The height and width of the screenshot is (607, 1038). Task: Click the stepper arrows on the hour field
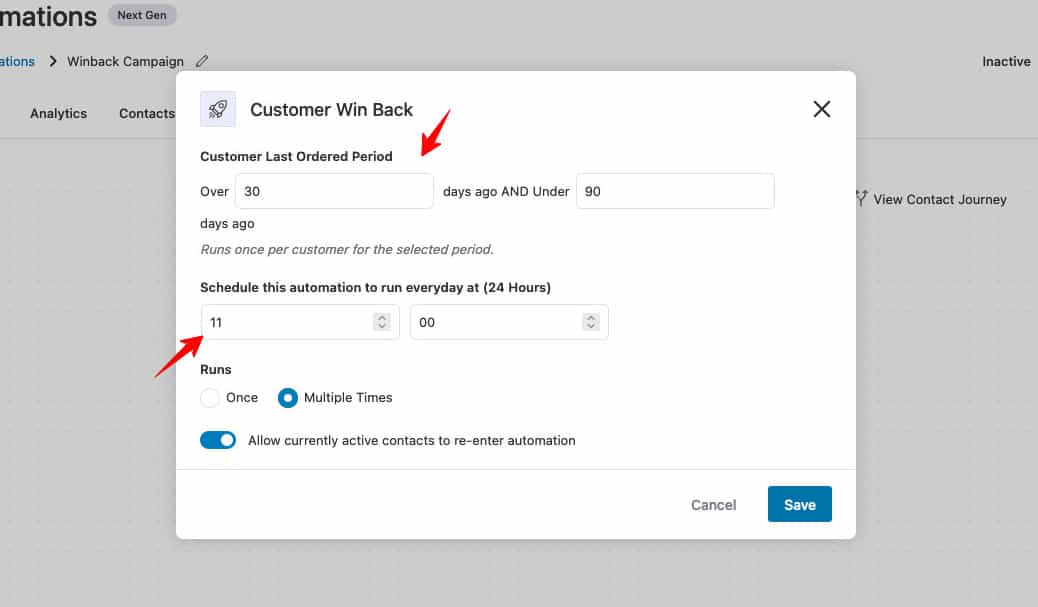381,321
